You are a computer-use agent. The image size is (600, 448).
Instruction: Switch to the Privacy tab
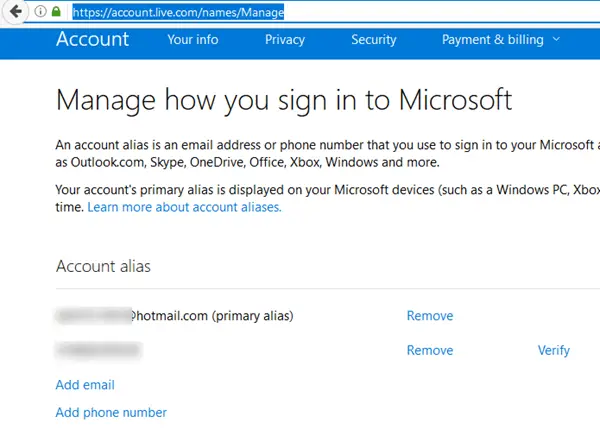[285, 40]
